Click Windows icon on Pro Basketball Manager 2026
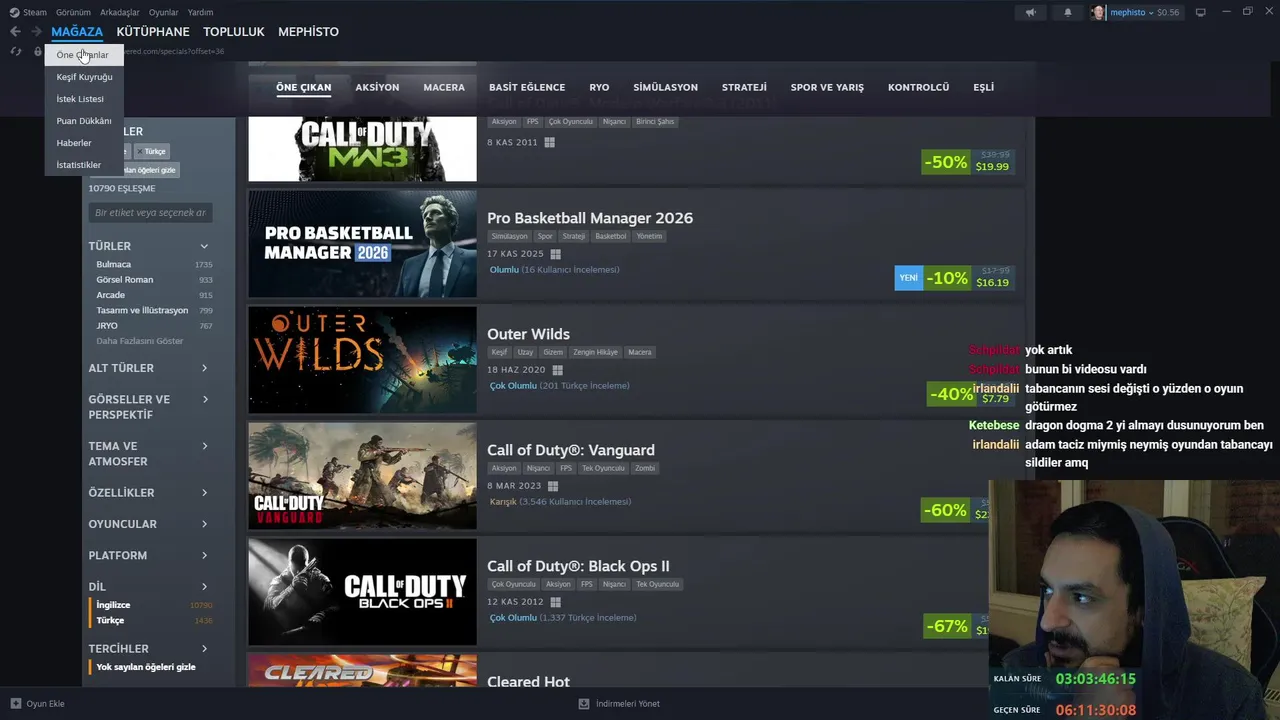This screenshot has width=1280, height=720. (x=555, y=254)
